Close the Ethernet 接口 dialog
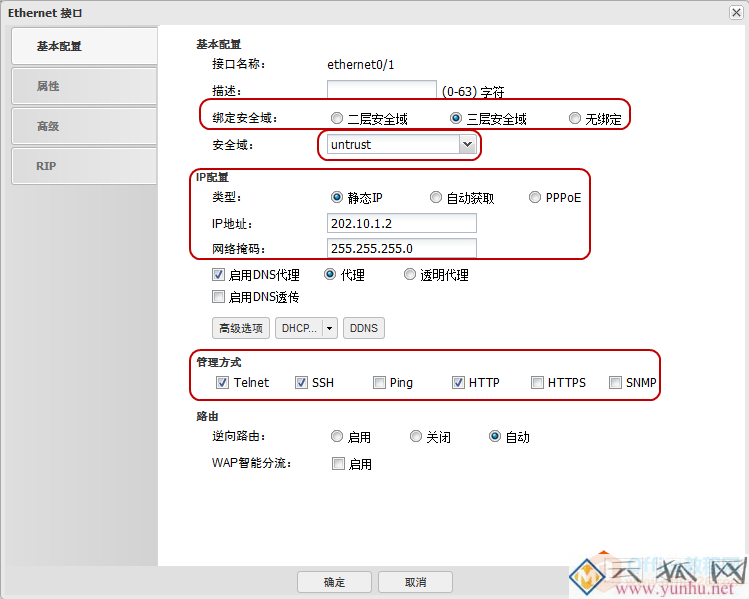Screen dimensions: 749x599 (736, 12)
